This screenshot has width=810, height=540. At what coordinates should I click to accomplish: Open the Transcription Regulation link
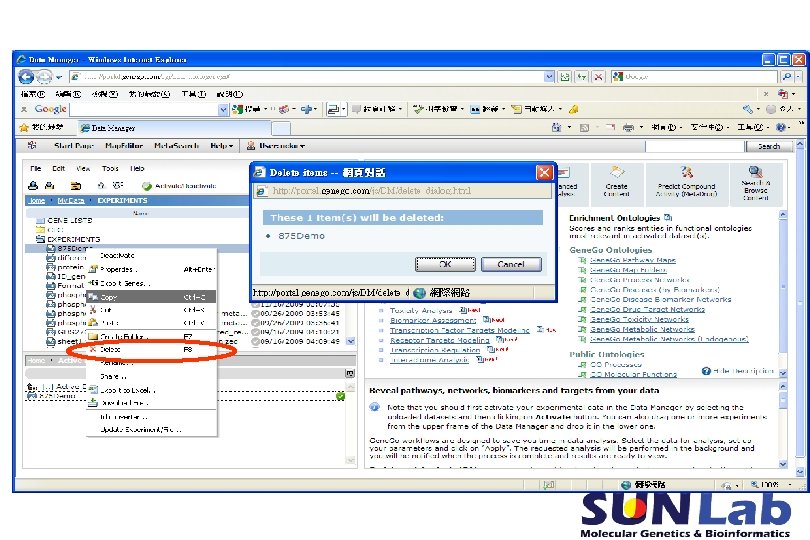coord(435,350)
